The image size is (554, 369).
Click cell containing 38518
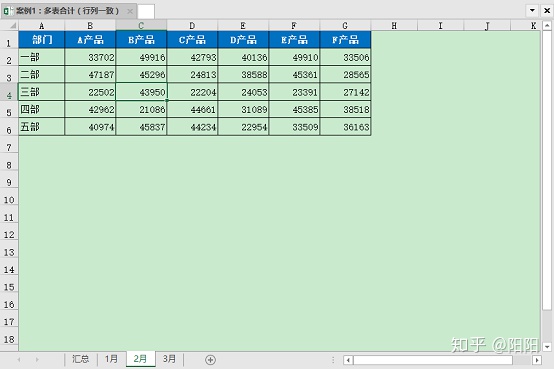click(x=345, y=109)
